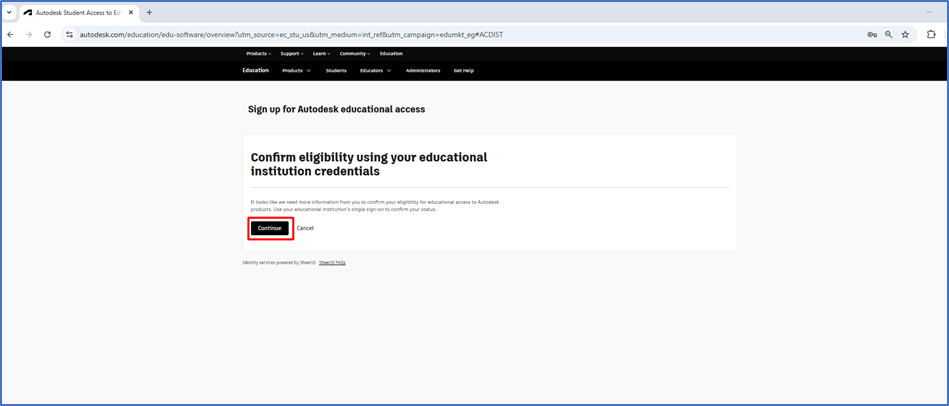Screen dimensions: 949x406
Task: Click the password manager key icon
Action: [872, 34]
